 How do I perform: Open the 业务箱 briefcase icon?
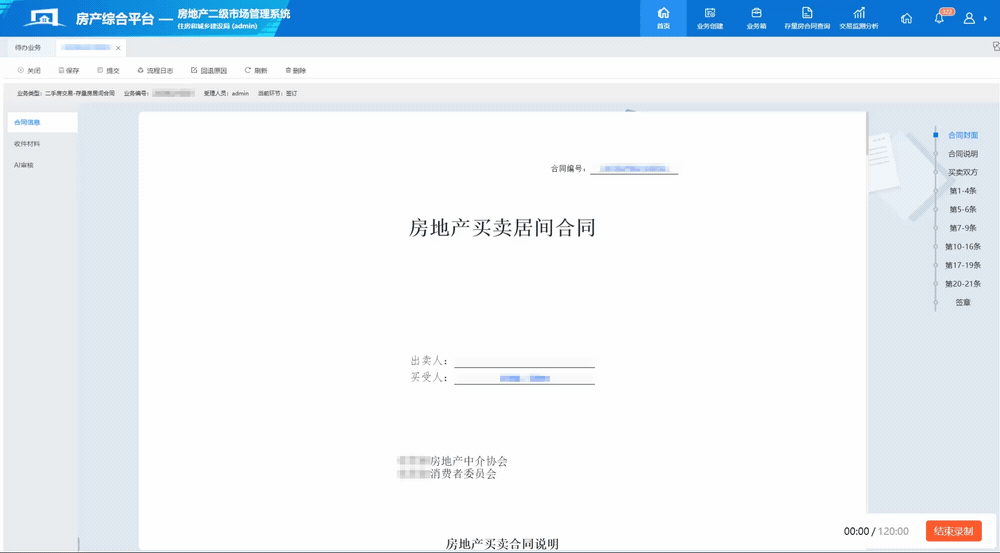tap(756, 18)
